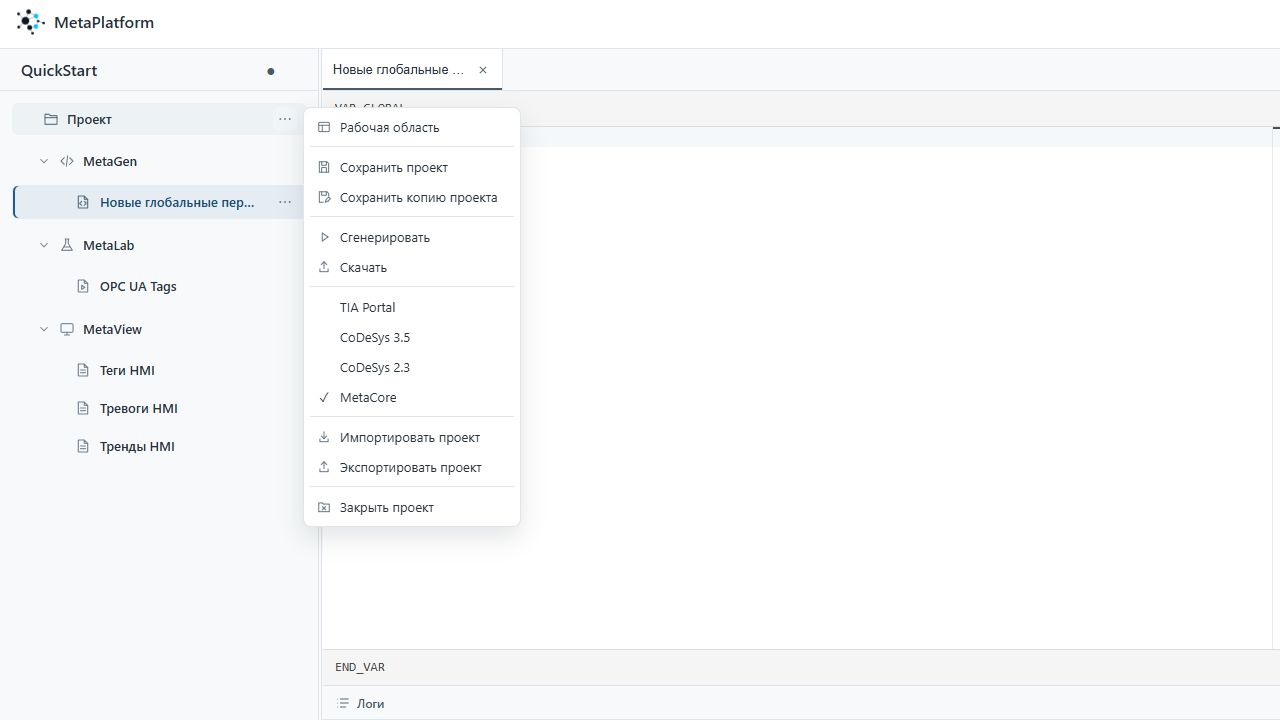Viewport: 1280px width, 720px height.
Task: Click the unsaved dot indicator beside QuickStart
Action: 271,71
